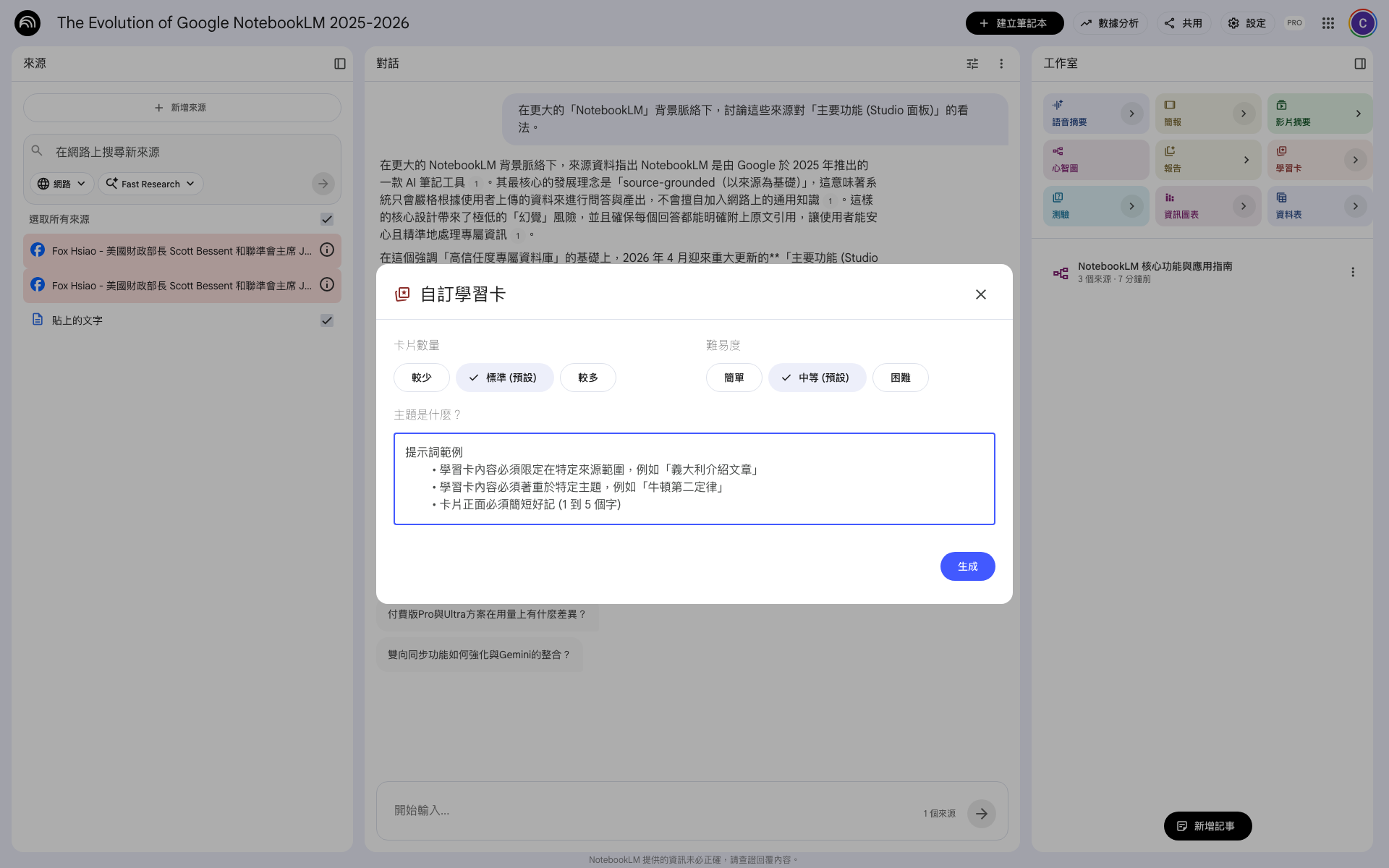
Task: Click 新增記事 add note button
Action: point(1207,826)
